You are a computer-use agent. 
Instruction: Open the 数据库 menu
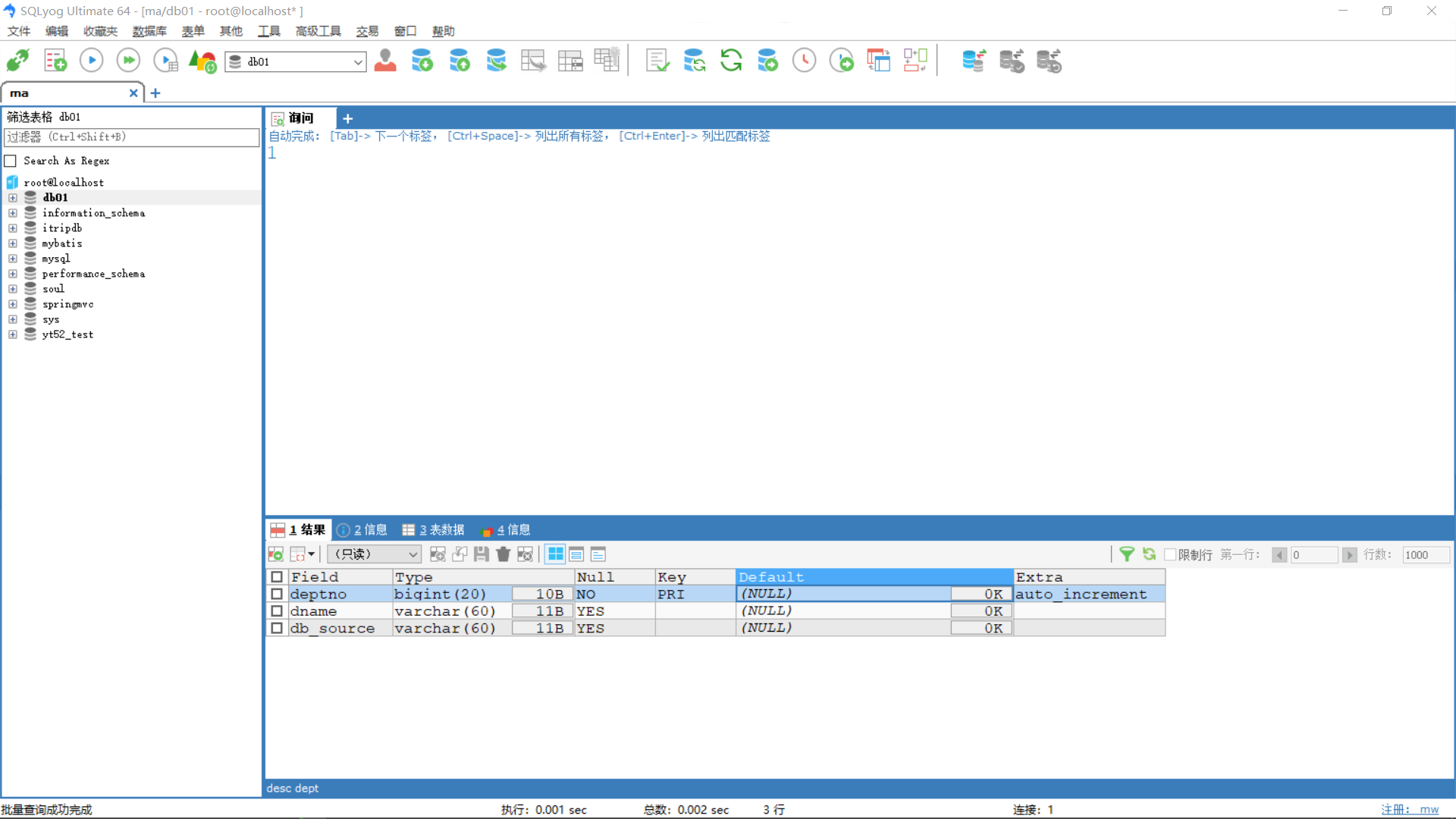tap(149, 31)
